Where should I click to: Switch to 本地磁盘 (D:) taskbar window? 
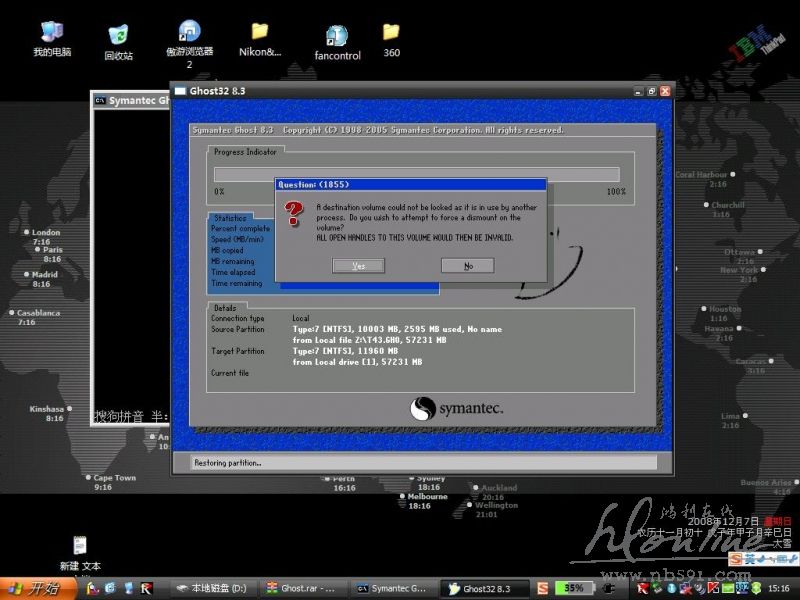click(211, 588)
